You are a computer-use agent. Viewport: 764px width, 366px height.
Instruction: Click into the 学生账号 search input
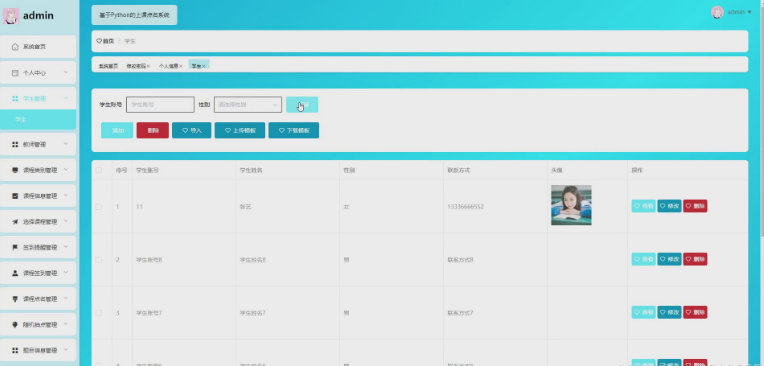160,105
